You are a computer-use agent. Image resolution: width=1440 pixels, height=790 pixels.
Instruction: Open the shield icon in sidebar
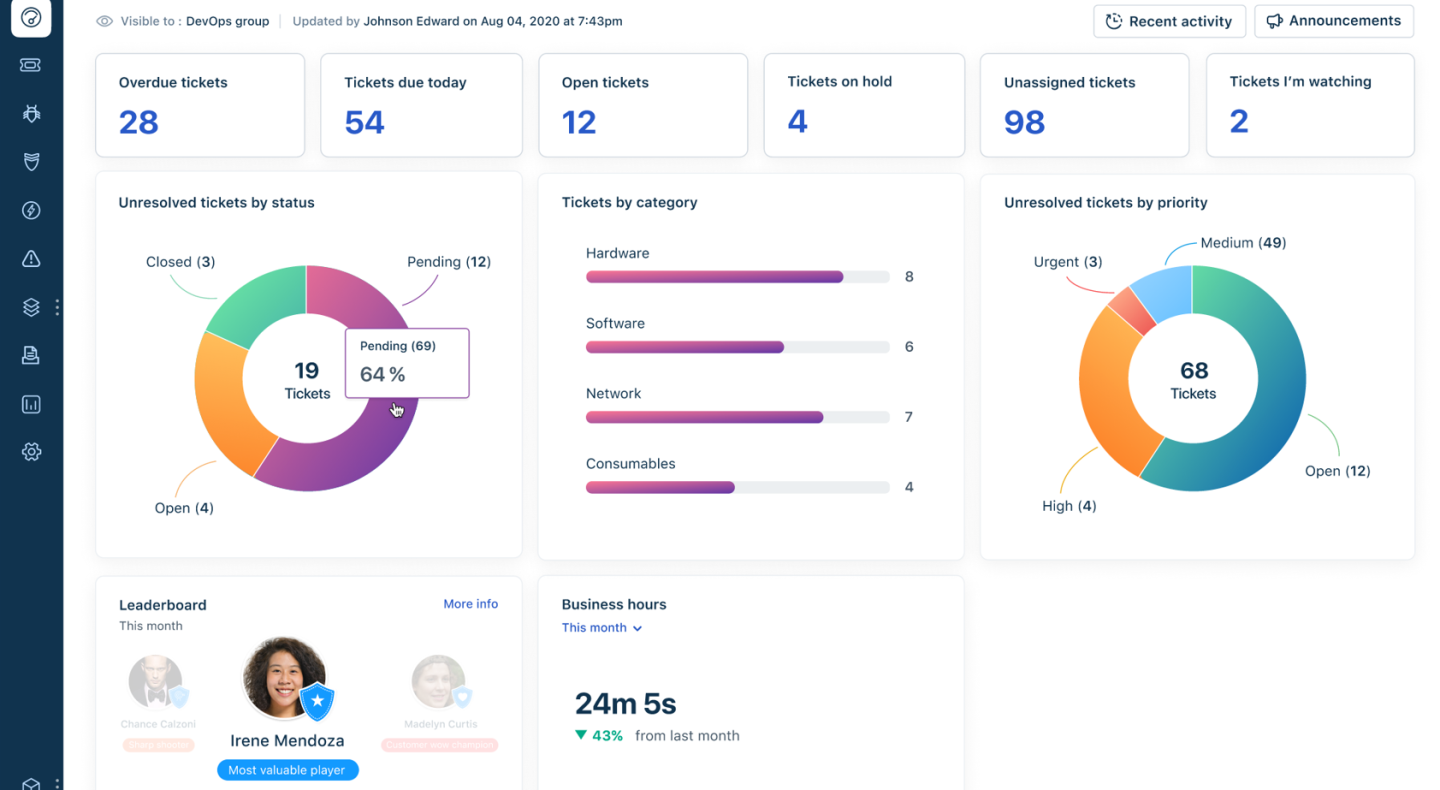point(31,162)
